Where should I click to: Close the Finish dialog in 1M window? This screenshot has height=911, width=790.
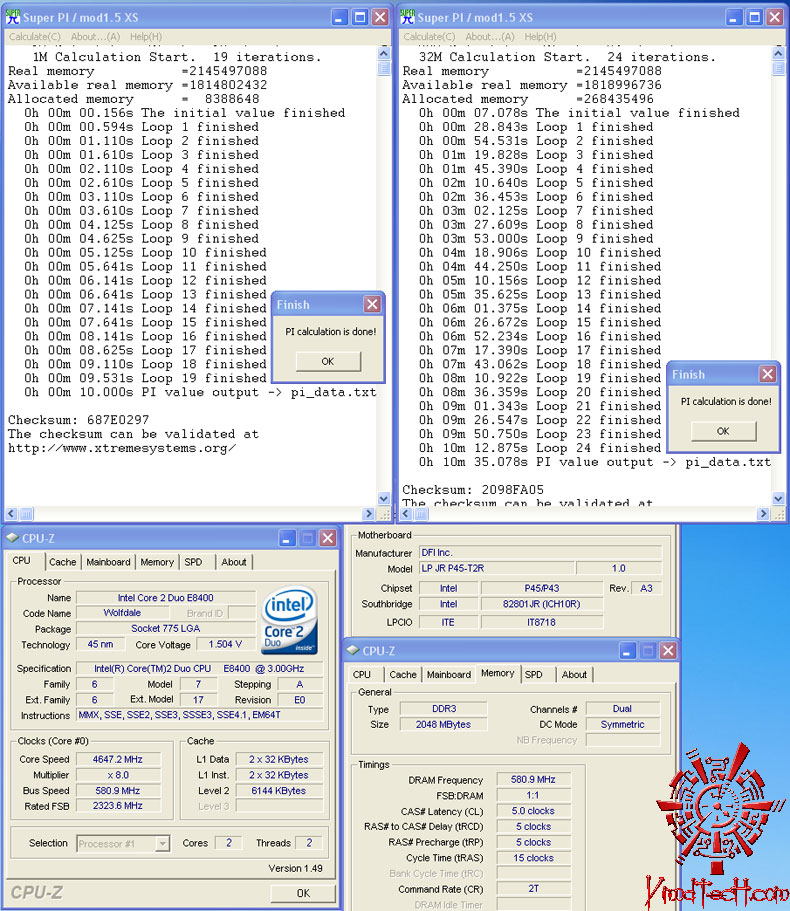(372, 304)
